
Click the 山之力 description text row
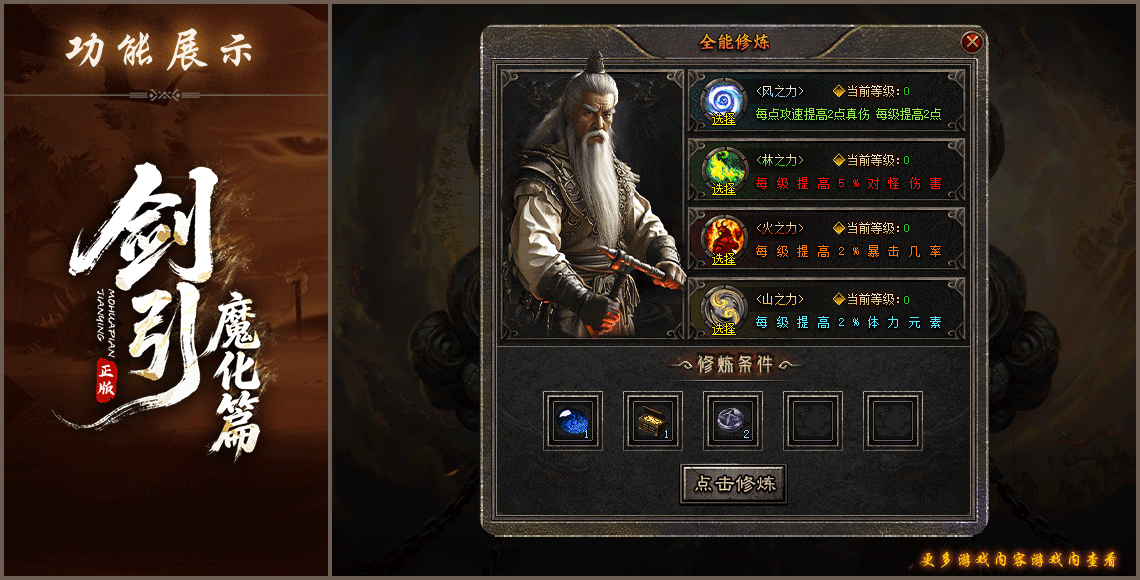pos(848,323)
